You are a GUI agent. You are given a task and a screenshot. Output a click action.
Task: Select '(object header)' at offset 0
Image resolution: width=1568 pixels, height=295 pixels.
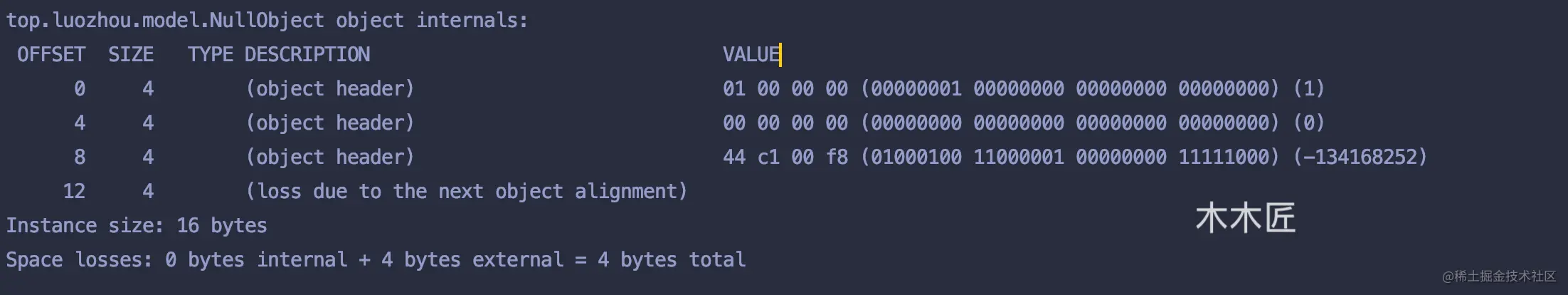point(330,89)
